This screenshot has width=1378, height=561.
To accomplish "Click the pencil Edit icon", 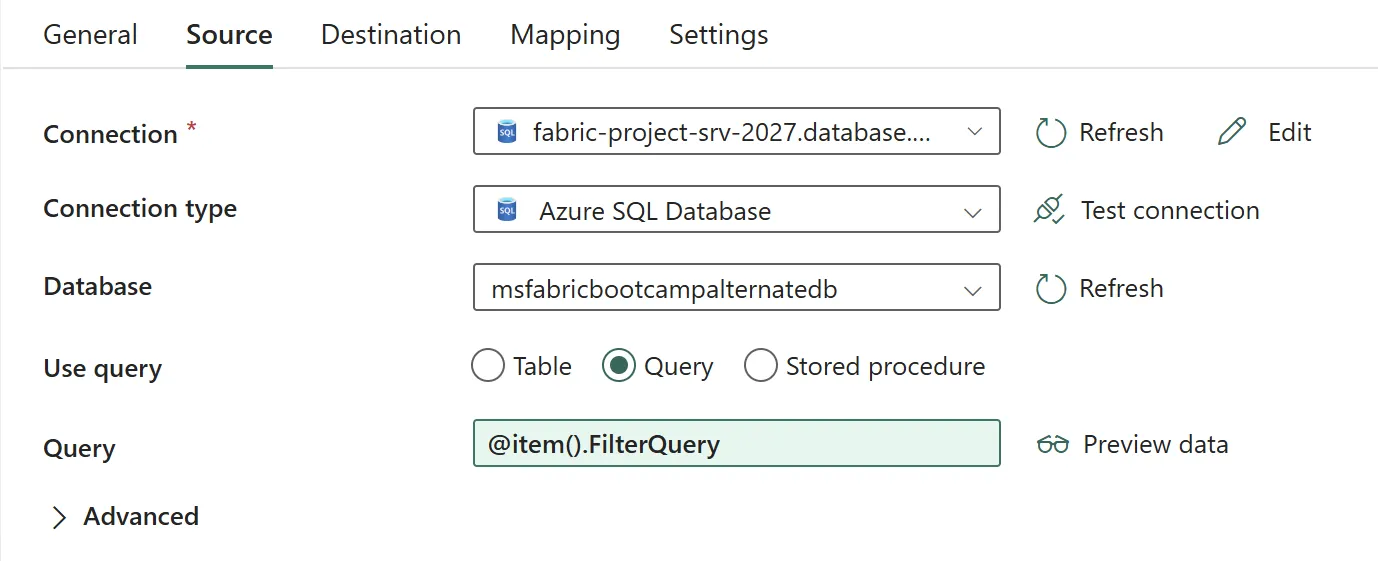I will click(1233, 132).
